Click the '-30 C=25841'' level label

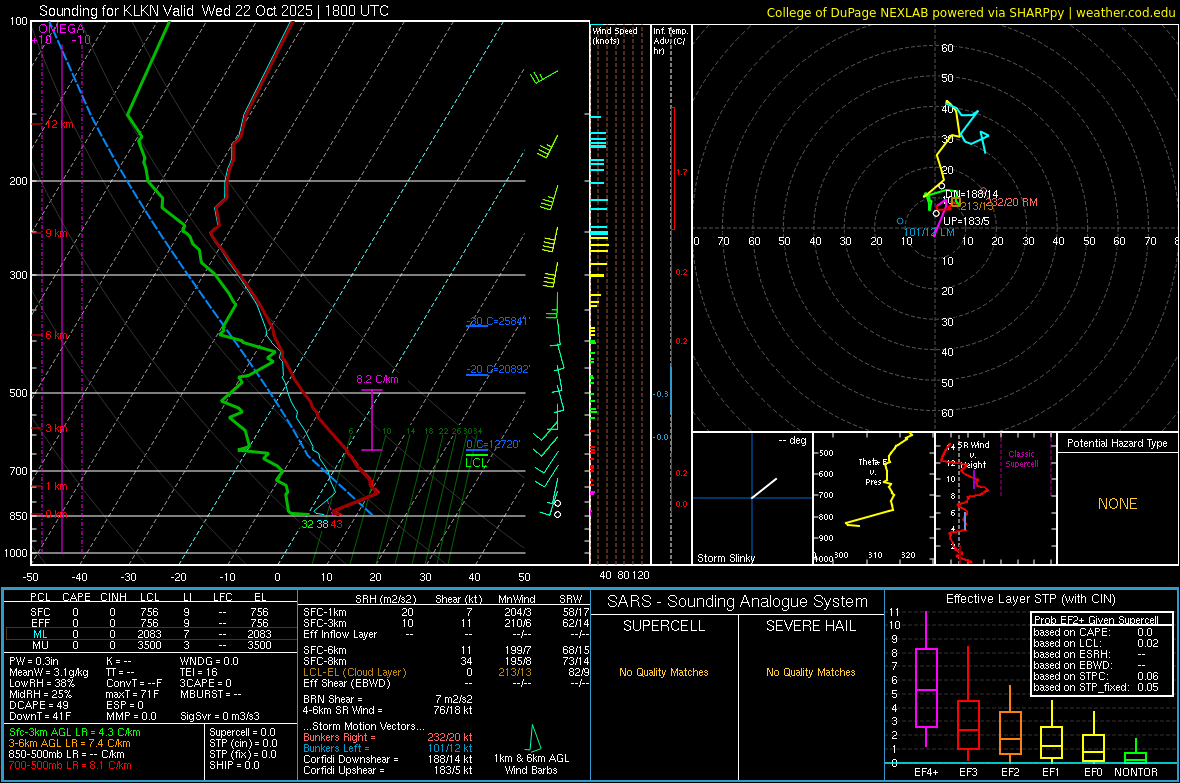pos(497,321)
